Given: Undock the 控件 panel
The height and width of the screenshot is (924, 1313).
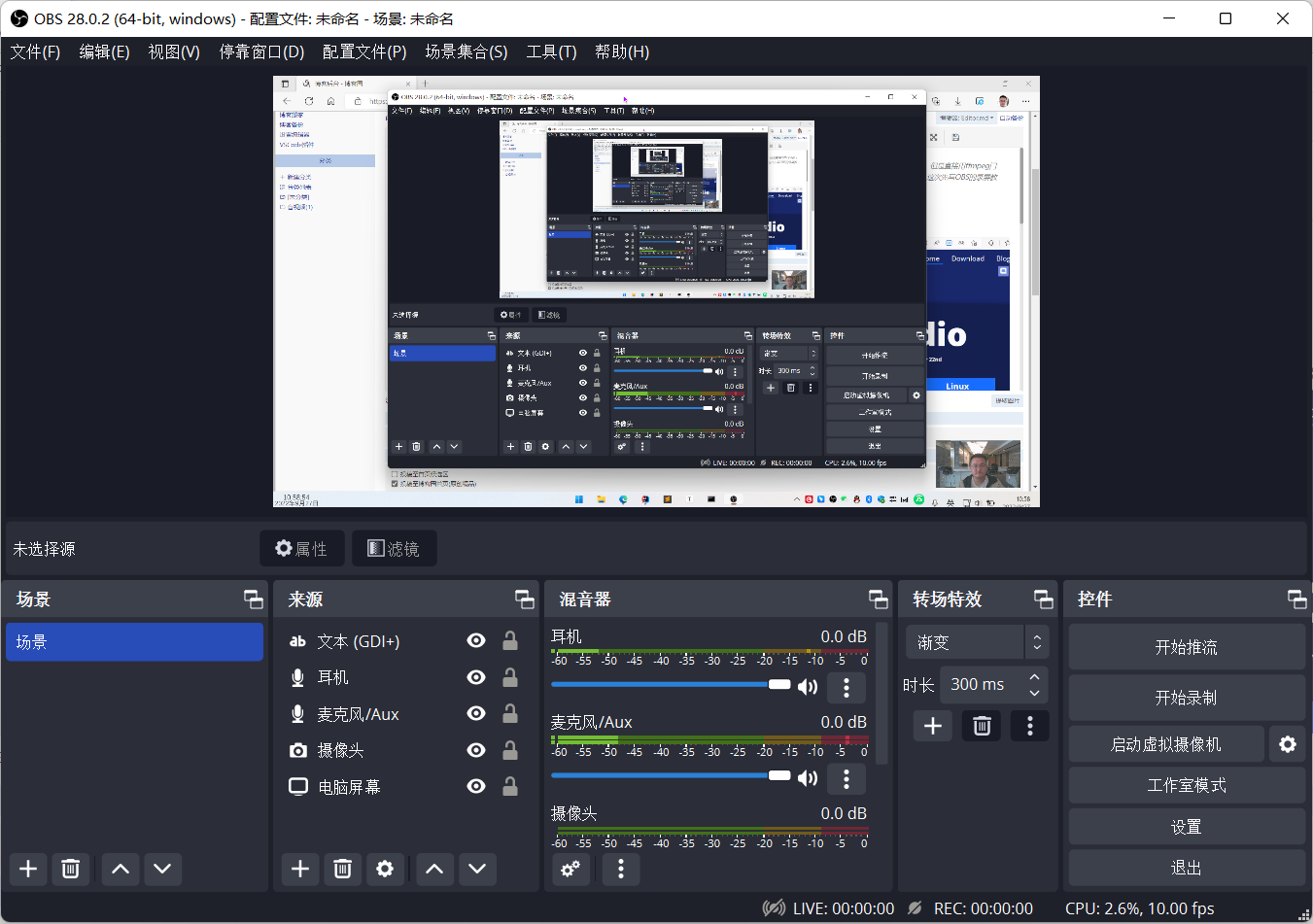Looking at the screenshot, I should point(1297,599).
